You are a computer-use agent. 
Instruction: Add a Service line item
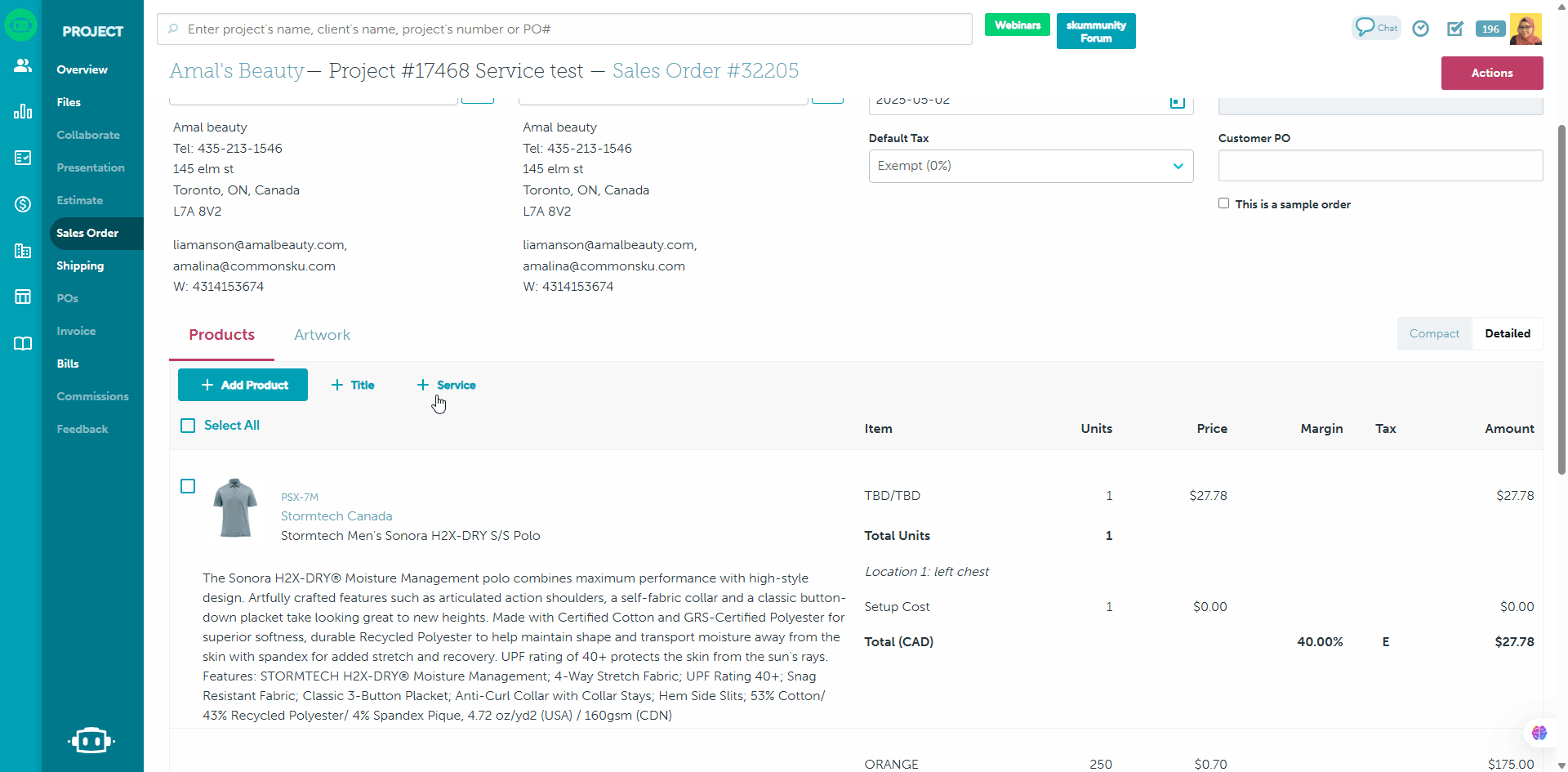447,385
